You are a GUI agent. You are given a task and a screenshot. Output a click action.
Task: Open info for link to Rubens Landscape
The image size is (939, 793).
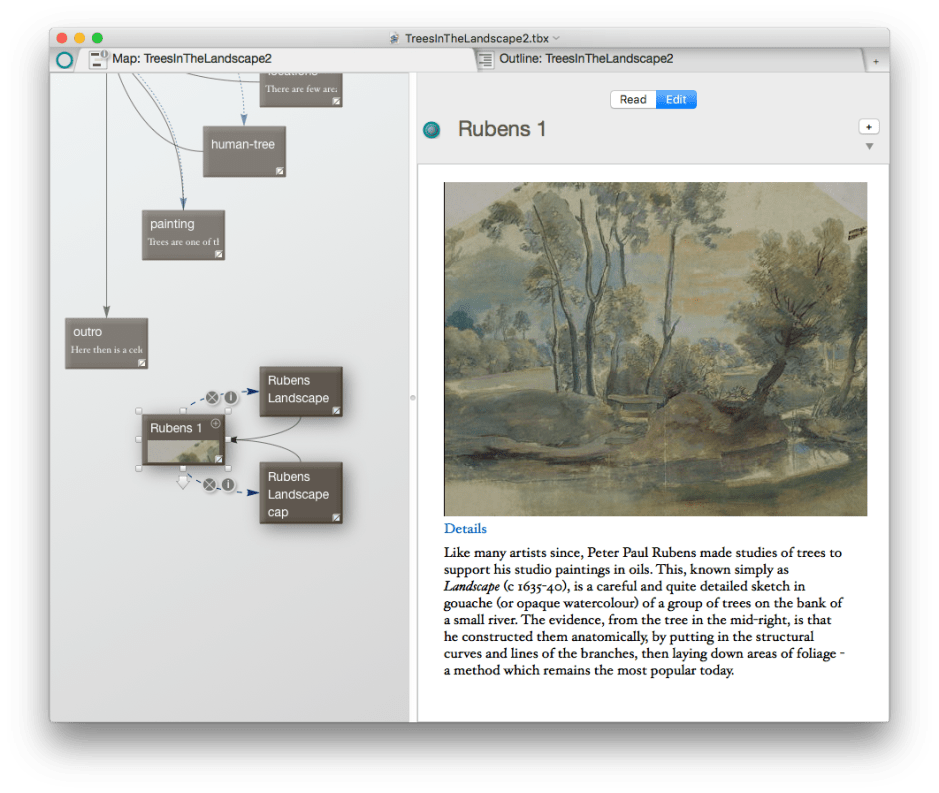pos(230,397)
